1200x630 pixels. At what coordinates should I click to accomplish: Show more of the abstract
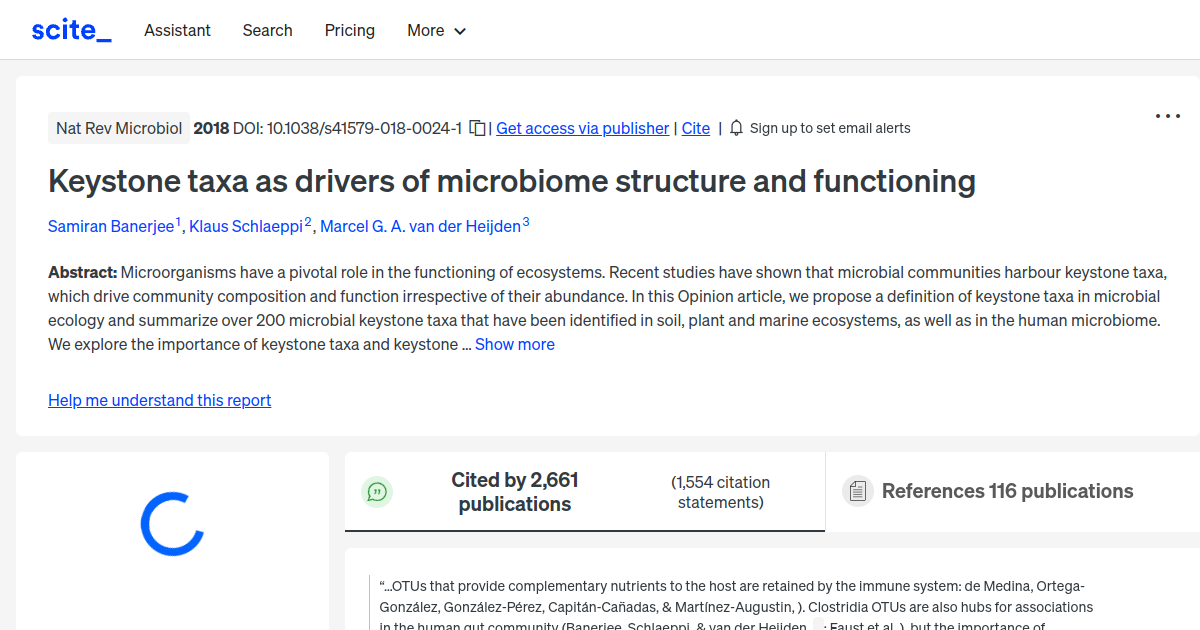[x=514, y=344]
